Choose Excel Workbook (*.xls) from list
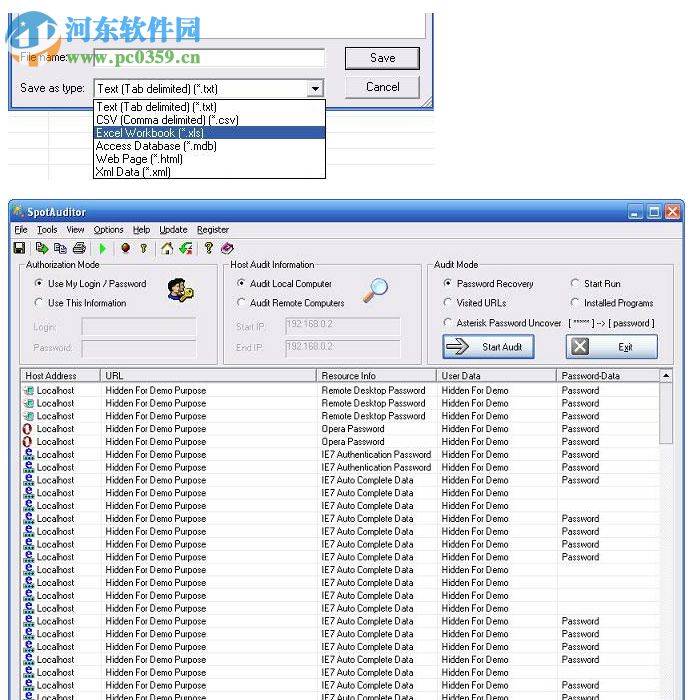This screenshot has height=700, width=688. 209,133
